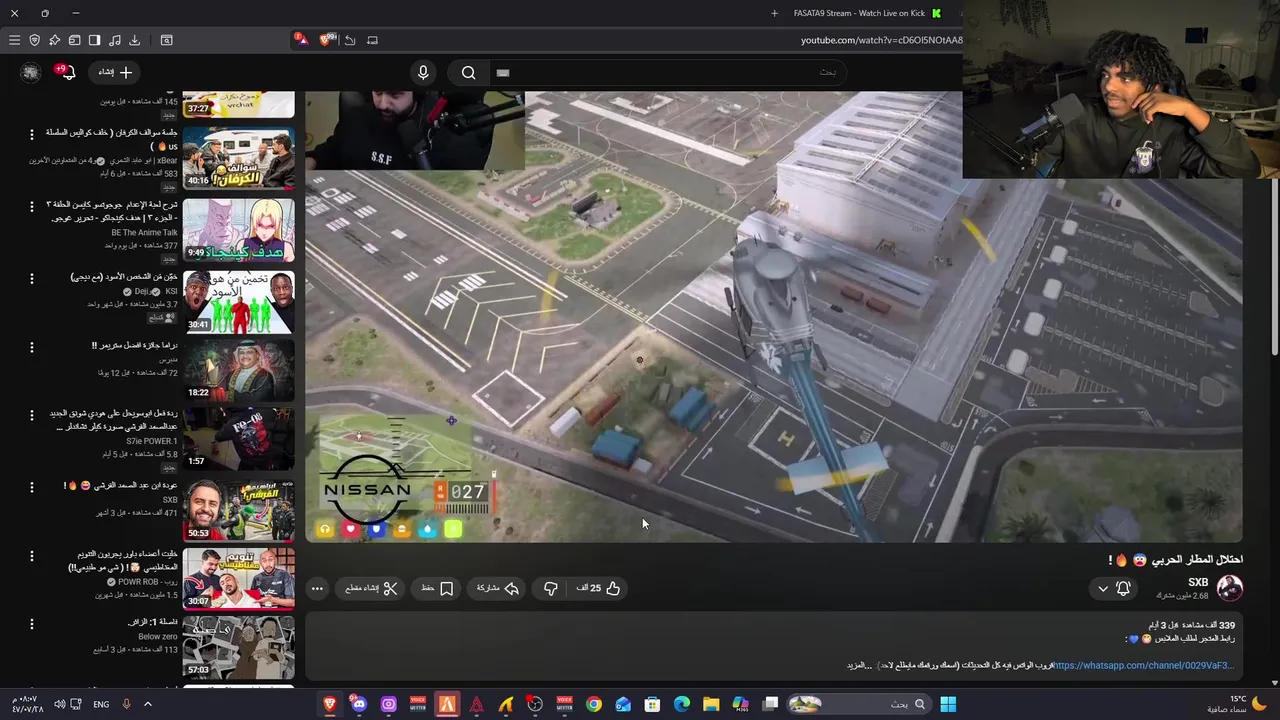Open the إنشاء create button
Image resolution: width=1280 pixels, height=720 pixels.
tap(115, 72)
